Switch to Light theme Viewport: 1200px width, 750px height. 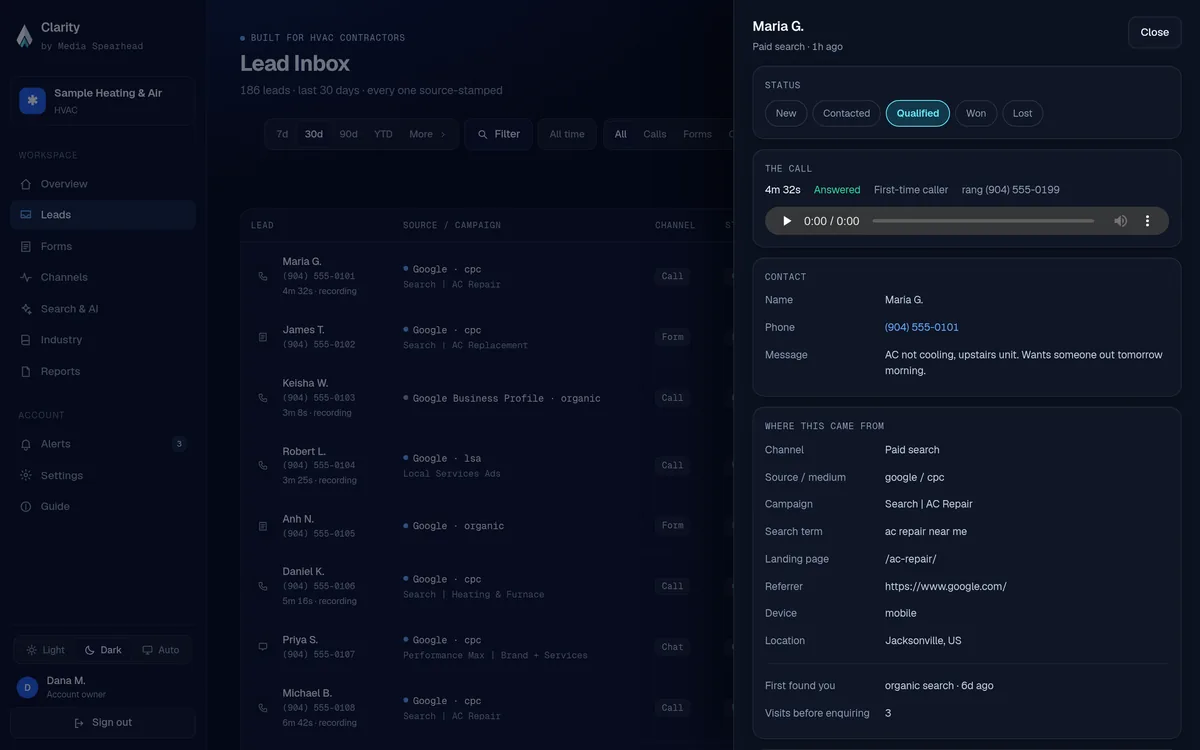(45, 650)
